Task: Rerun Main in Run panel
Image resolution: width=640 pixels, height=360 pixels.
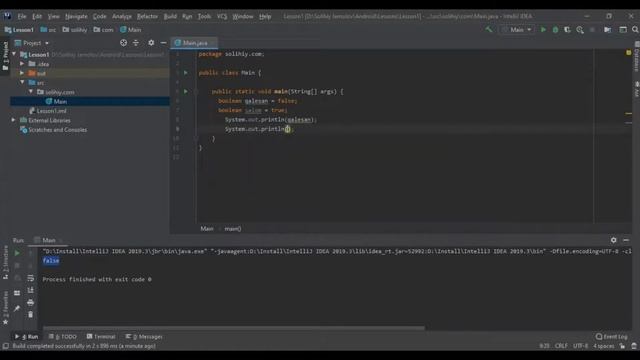Action: pos(17,253)
